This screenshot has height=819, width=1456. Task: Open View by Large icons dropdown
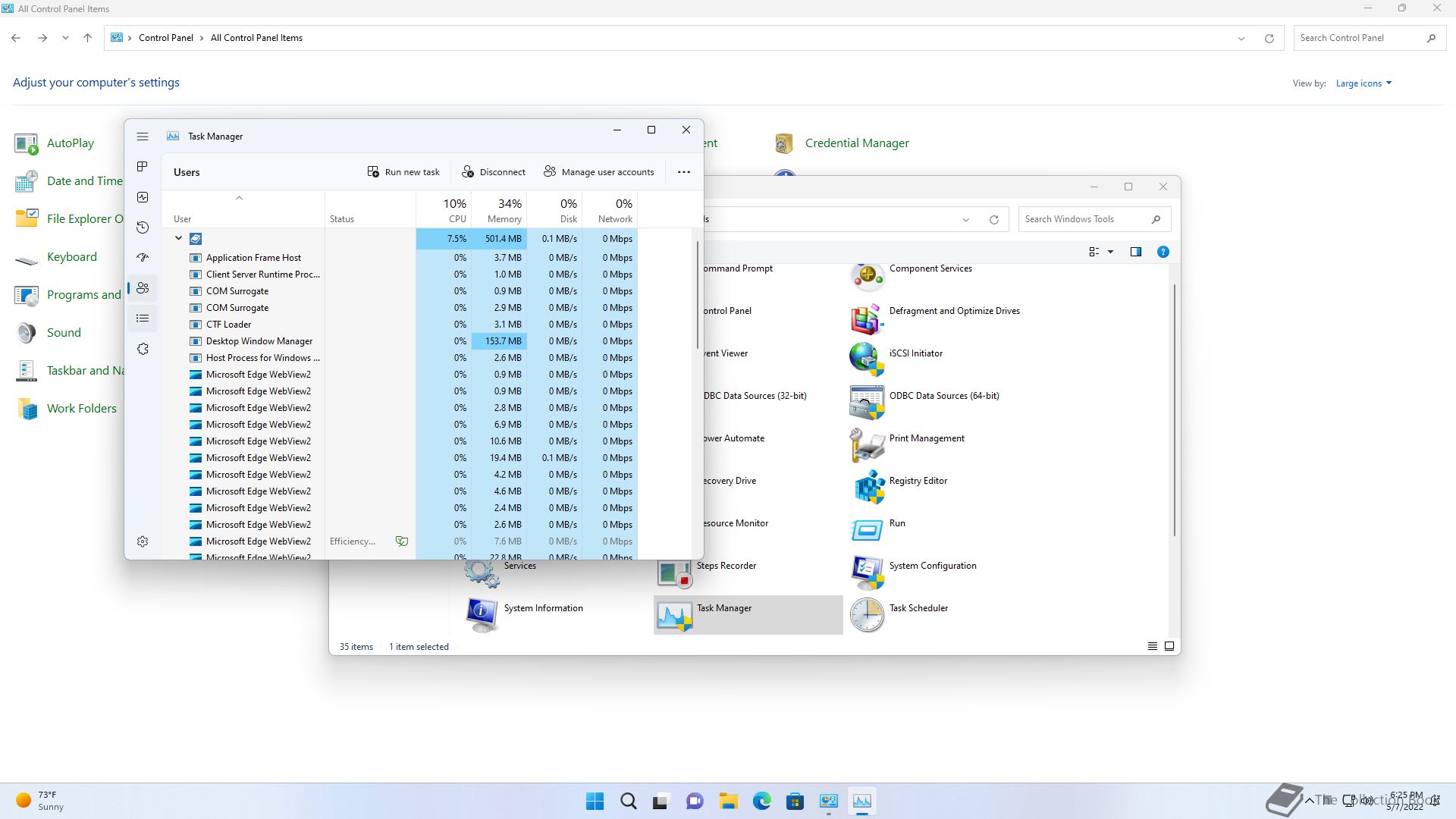1363,83
